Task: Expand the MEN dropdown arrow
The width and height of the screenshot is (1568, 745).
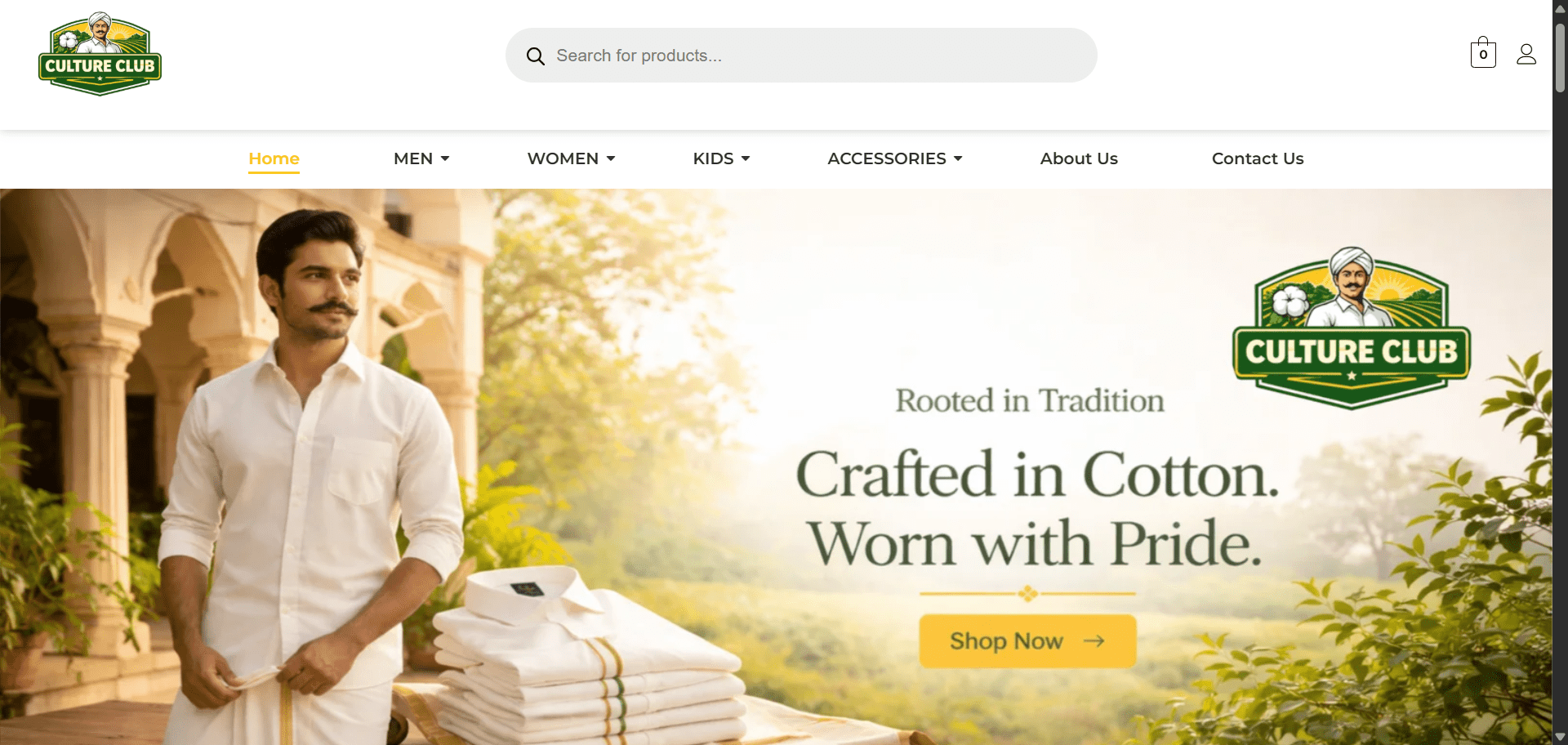Action: coord(445,158)
